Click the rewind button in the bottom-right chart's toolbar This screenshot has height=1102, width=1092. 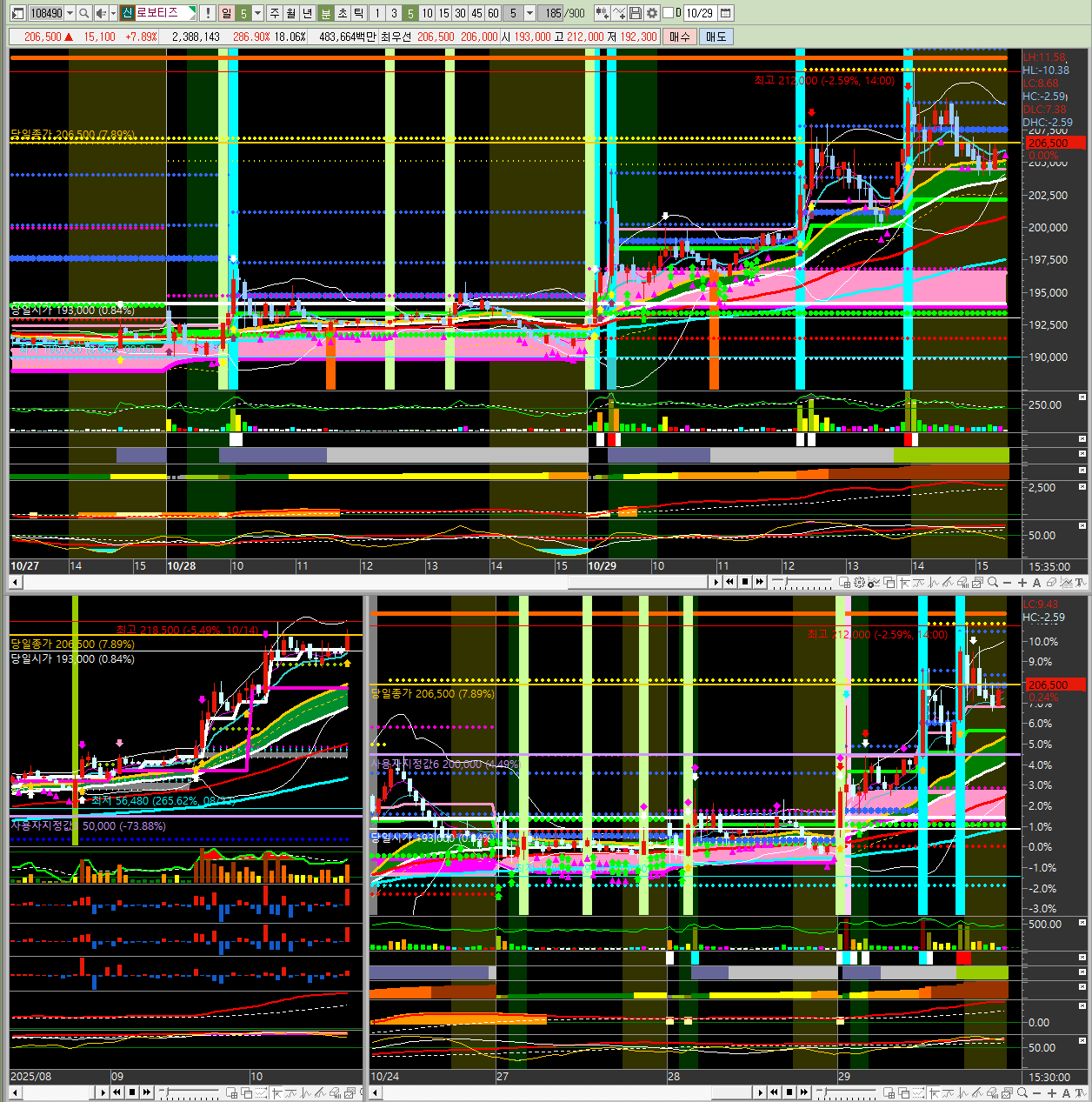(775, 1092)
